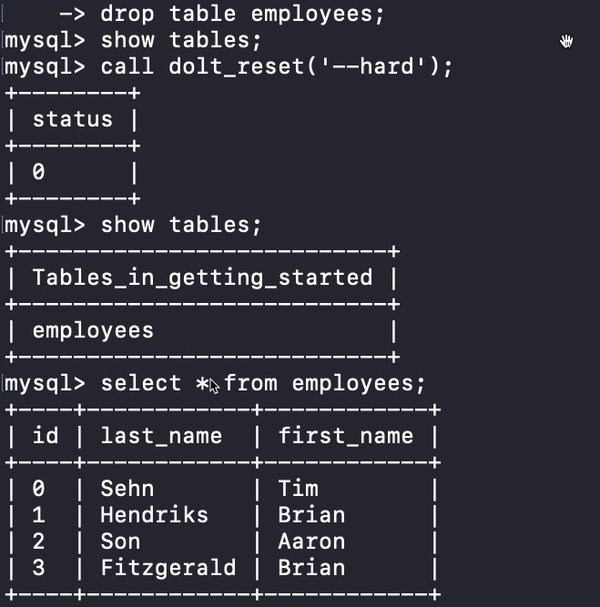Click the id value 2 in Son row
Viewport: 600px width, 607px height.
(x=38, y=541)
